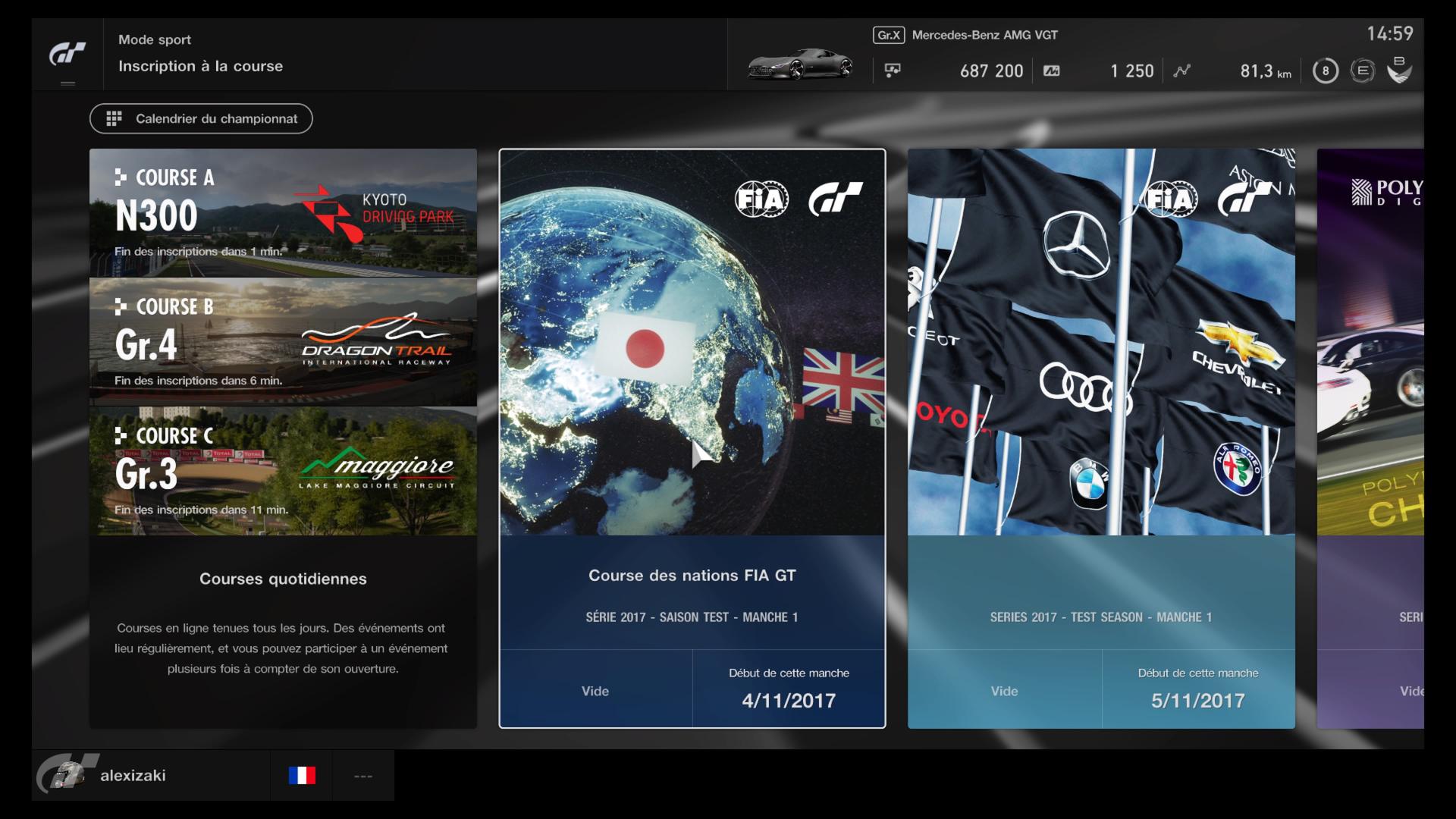Image resolution: width=1456 pixels, height=819 pixels.
Task: Click the driver rating E badge
Action: [x=1362, y=71]
